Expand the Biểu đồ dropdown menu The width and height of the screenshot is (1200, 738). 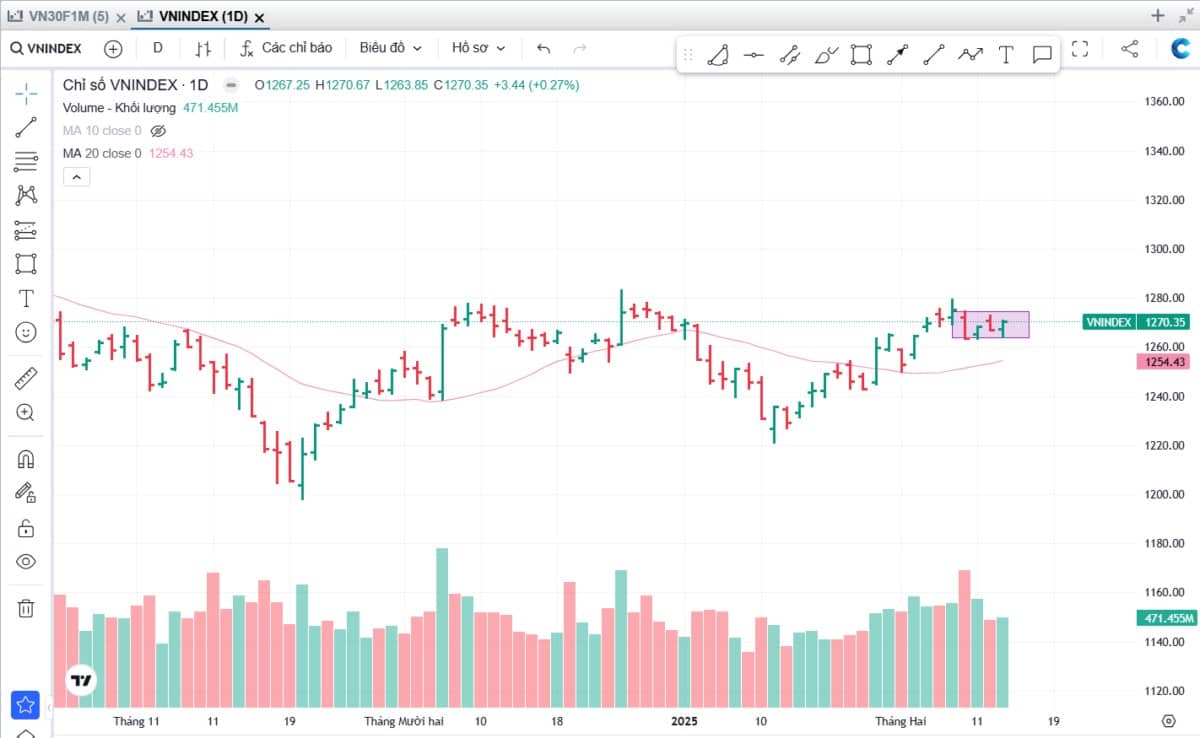point(391,48)
